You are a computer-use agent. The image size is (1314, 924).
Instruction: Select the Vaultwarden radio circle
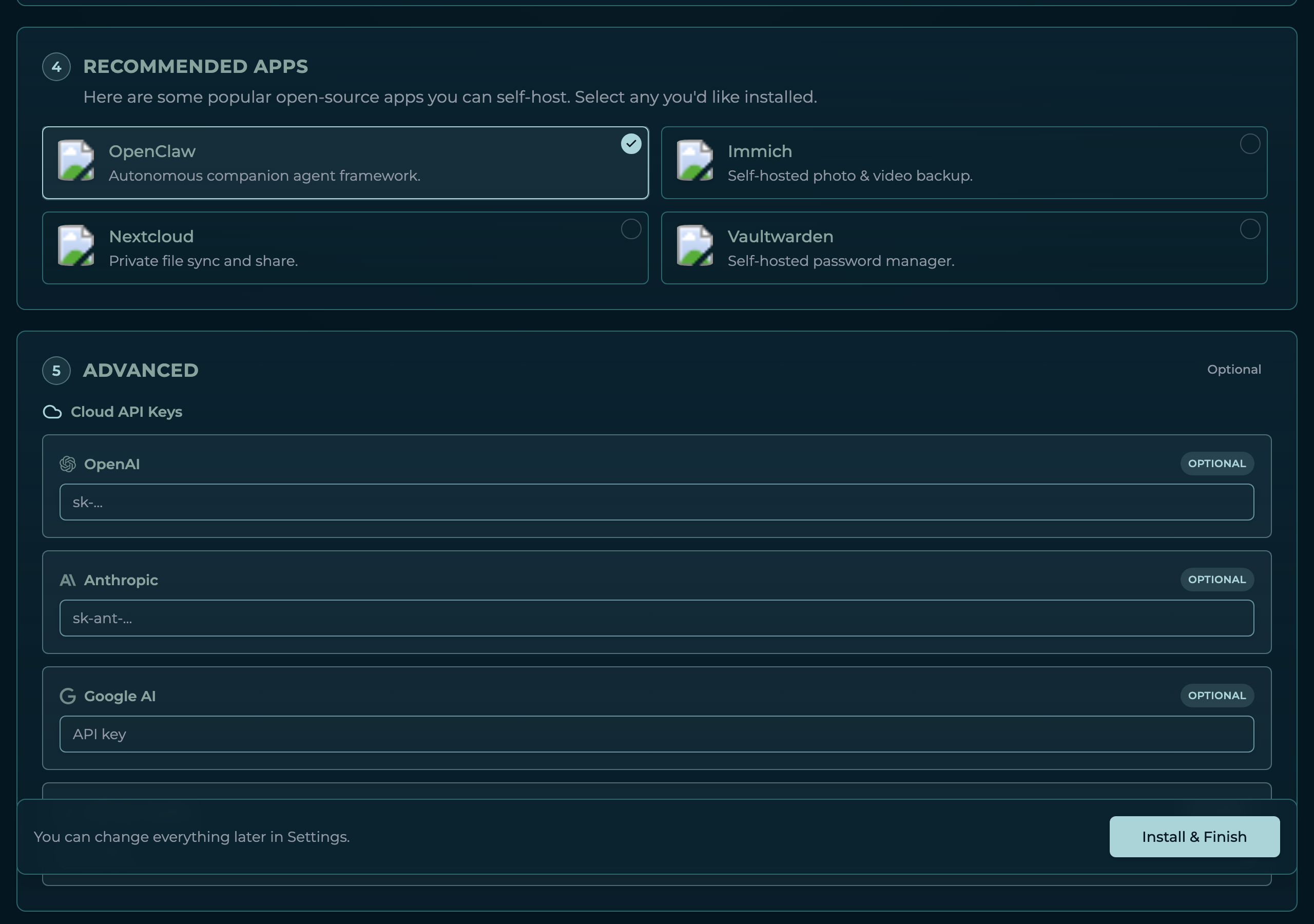[1249, 229]
